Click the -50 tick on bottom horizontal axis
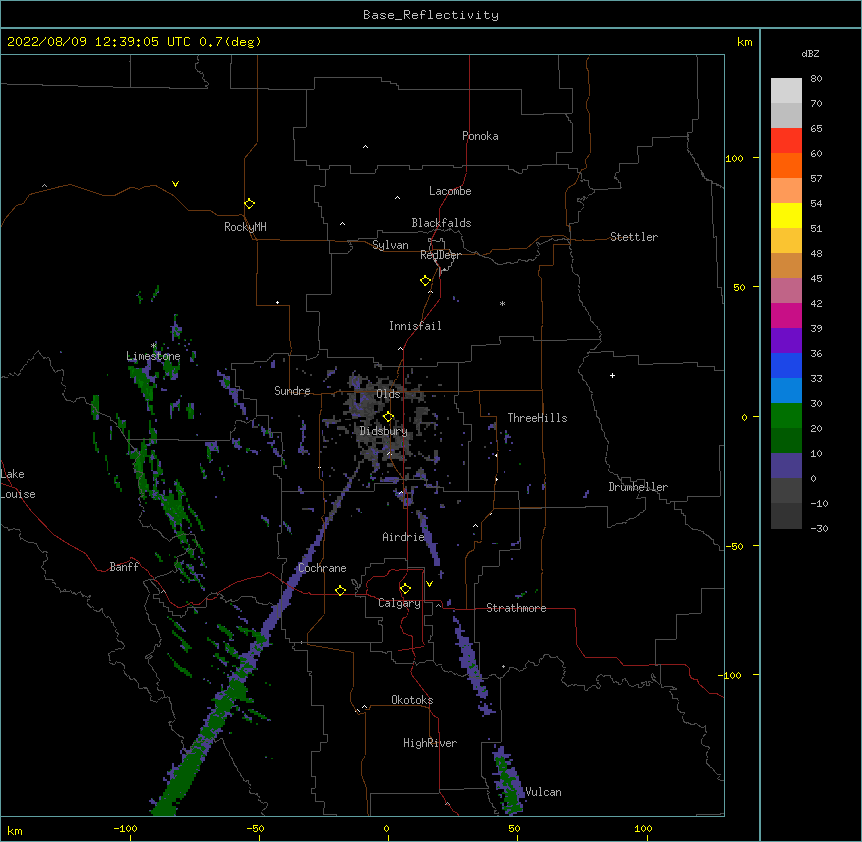This screenshot has width=862, height=842. [x=256, y=828]
